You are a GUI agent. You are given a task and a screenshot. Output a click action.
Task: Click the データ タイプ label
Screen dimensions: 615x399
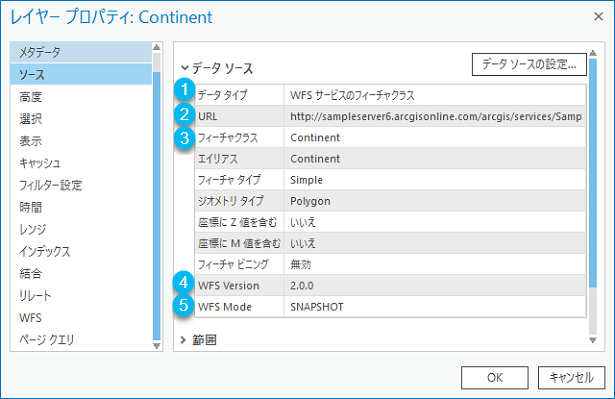coord(222,95)
